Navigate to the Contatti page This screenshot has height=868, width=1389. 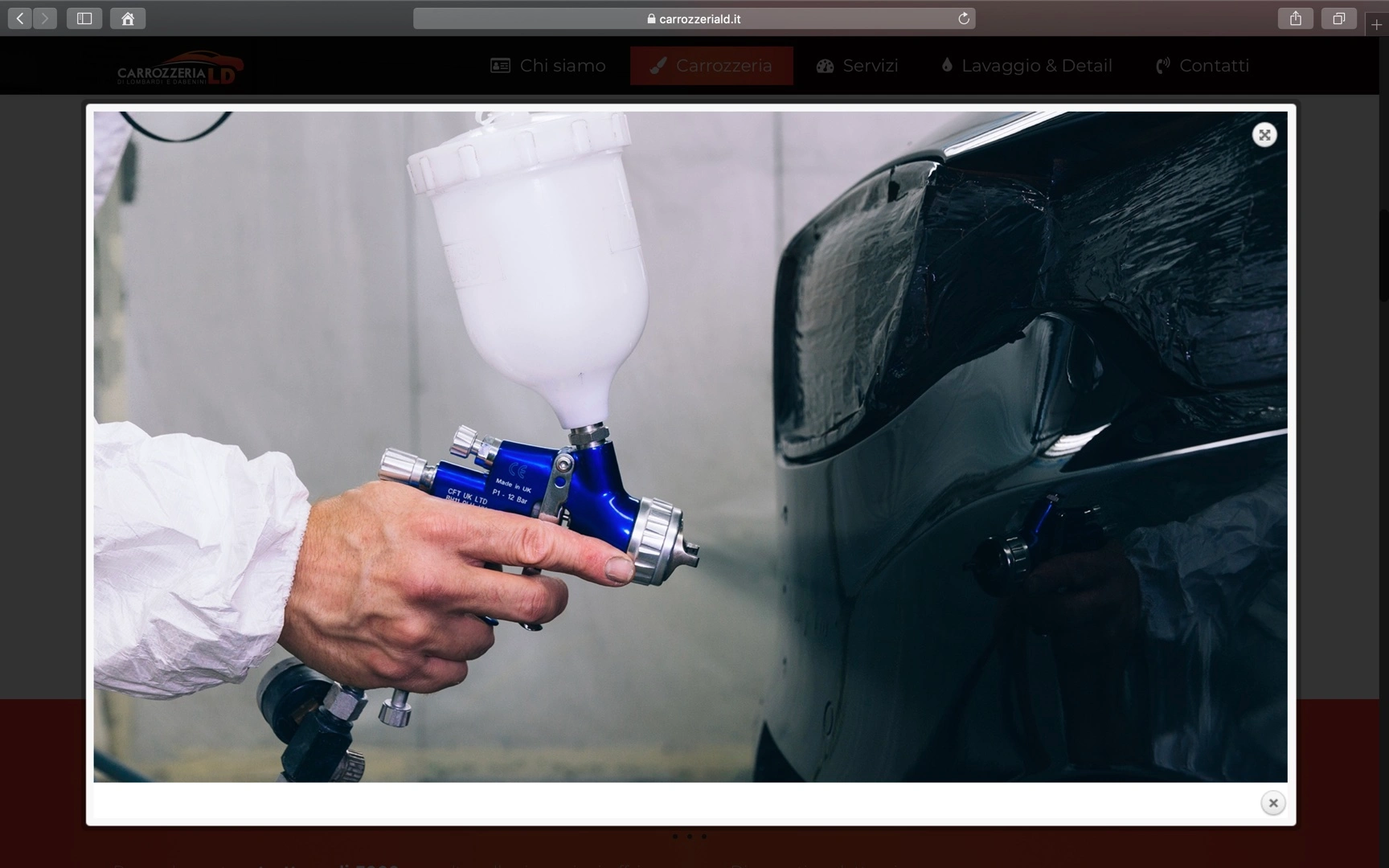pyautogui.click(x=1203, y=66)
